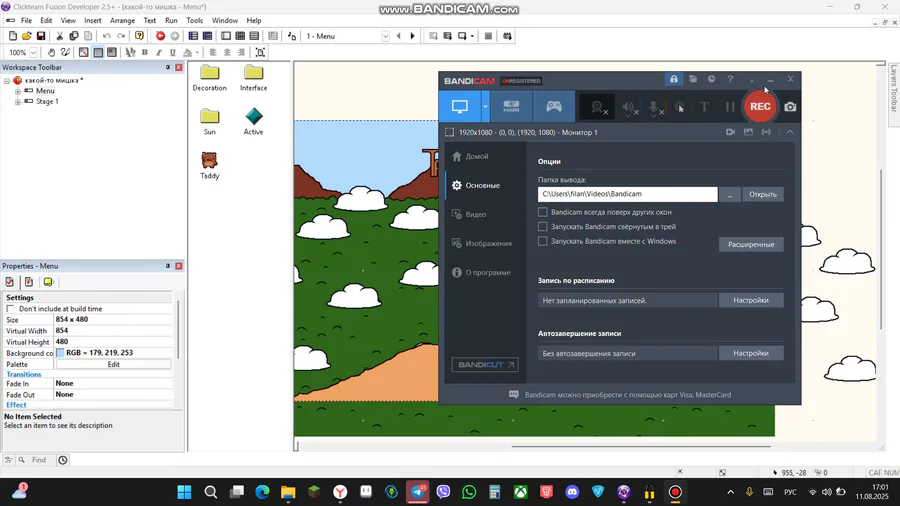
Task: Open the Decoration folder in library
Action: click(x=210, y=77)
